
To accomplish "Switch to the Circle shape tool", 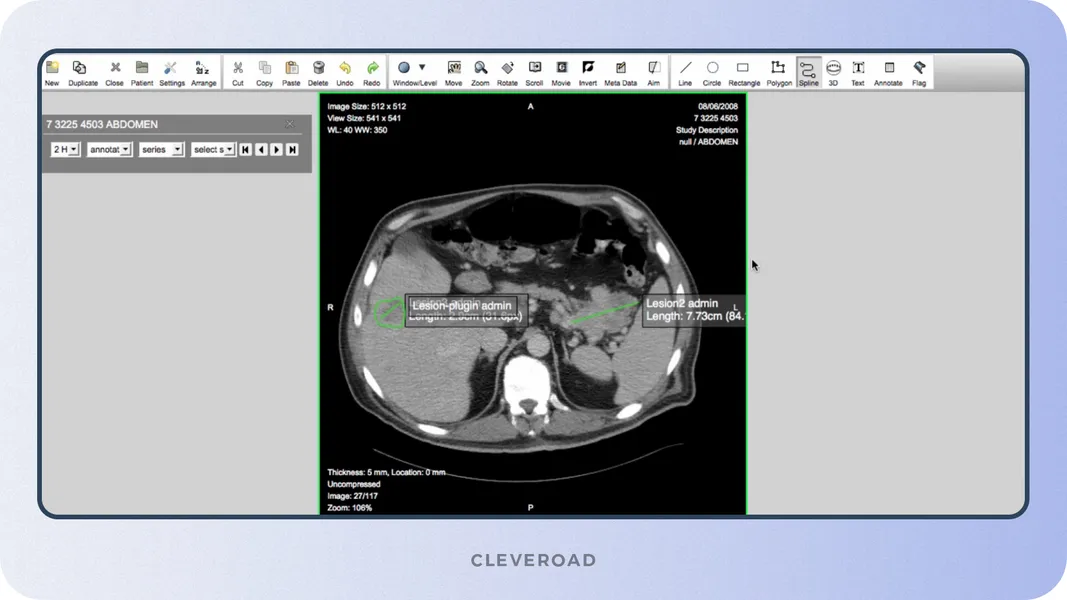I will pyautogui.click(x=712, y=70).
